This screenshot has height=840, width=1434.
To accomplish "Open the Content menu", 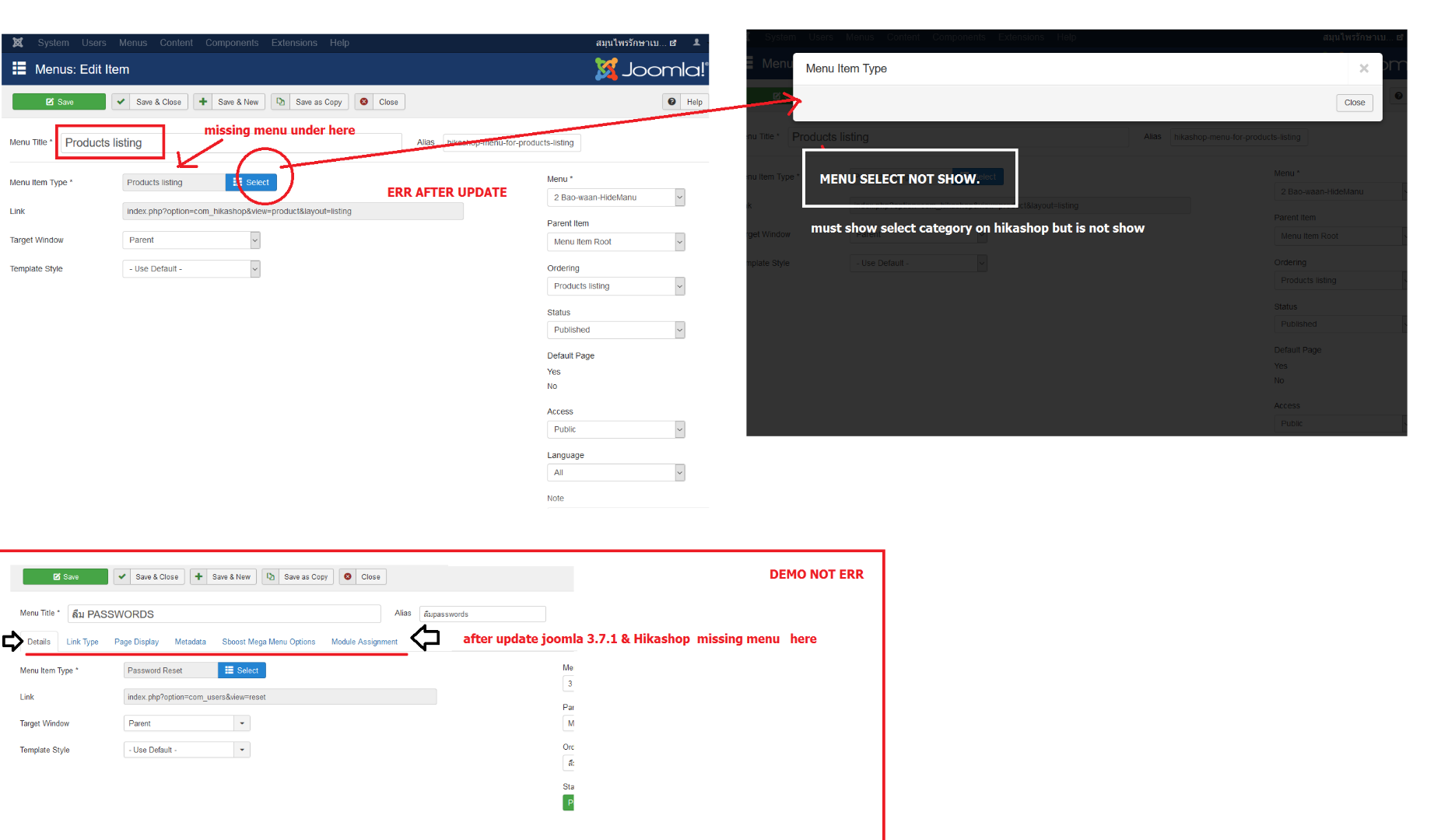I will point(177,43).
